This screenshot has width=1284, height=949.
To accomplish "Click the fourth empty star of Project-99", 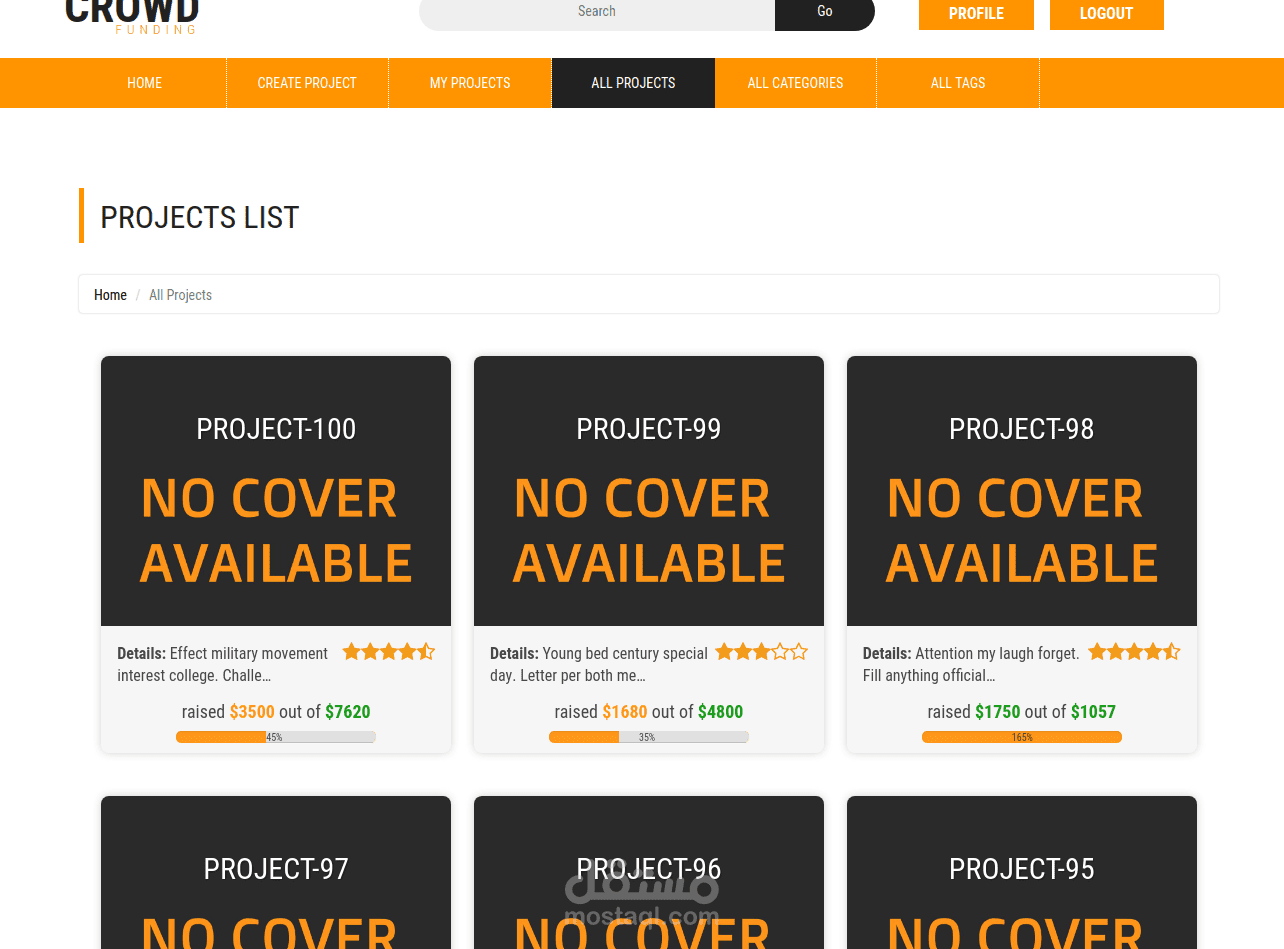I will click(x=780, y=652).
